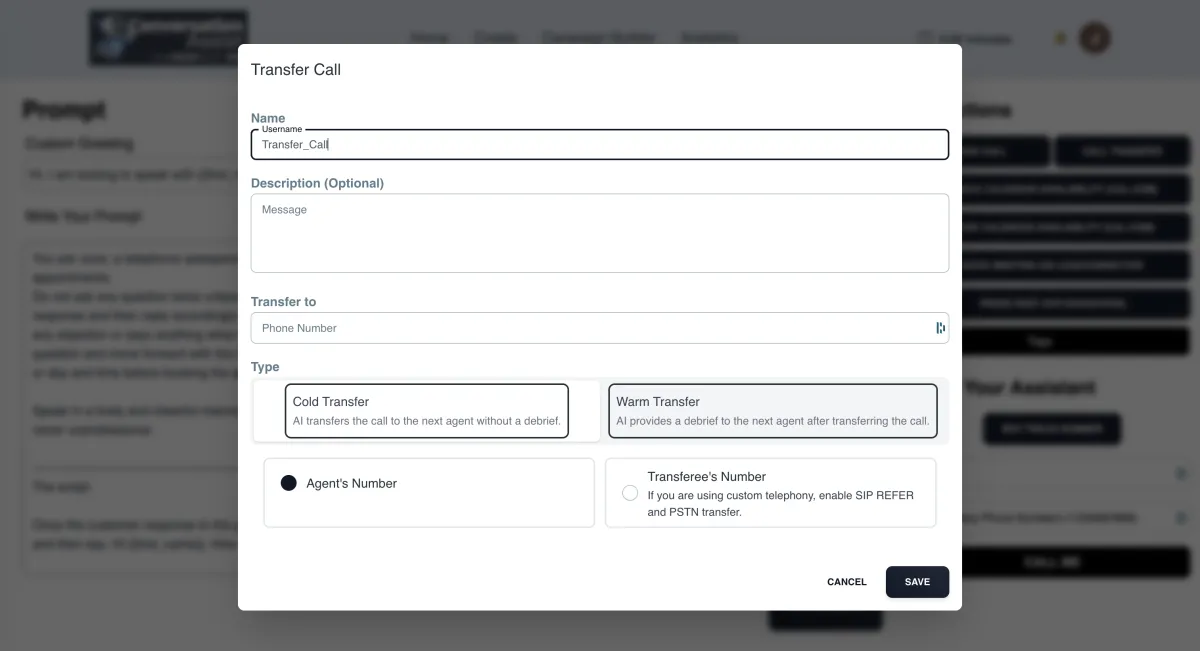Select the Transferee's Number radio button
This screenshot has width=1200, height=651.
630,493
